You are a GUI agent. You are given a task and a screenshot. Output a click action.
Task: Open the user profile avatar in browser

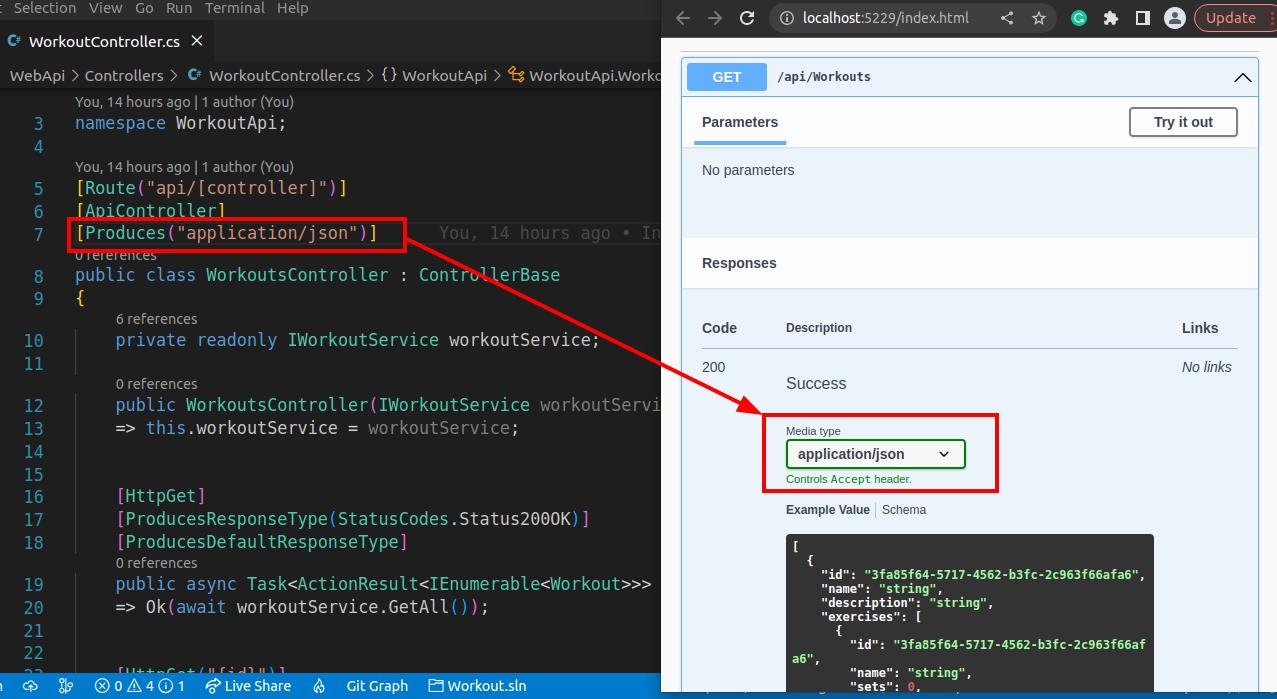coord(1175,18)
